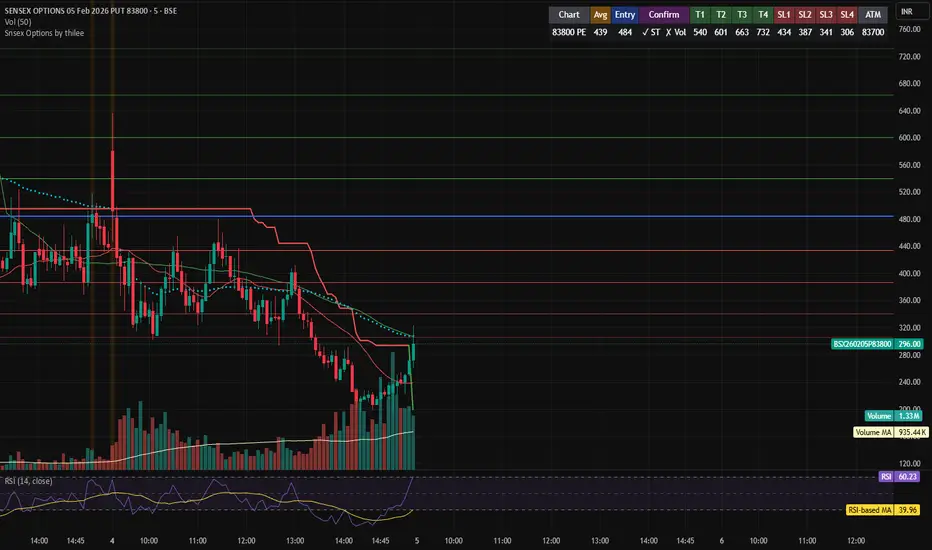Click the 240.00 price axis label
Viewport: 932px width, 550px height.
point(909,382)
